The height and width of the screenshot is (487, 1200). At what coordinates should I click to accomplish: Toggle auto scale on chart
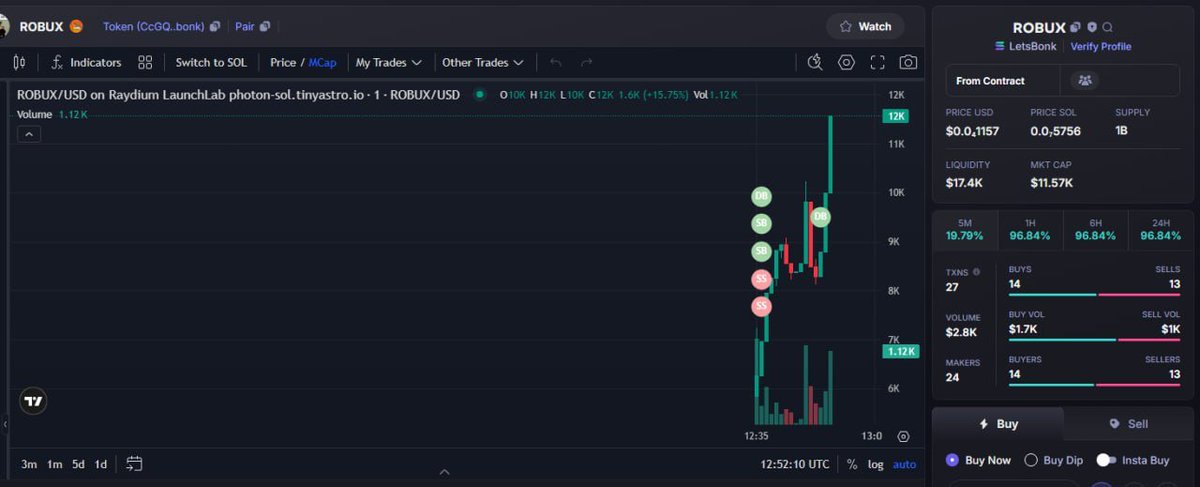pos(904,464)
